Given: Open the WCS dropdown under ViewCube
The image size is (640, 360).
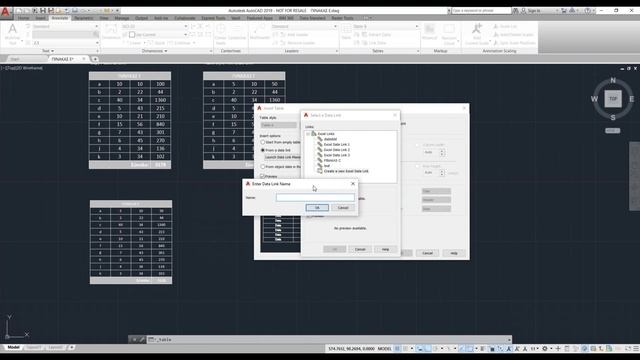Looking at the screenshot, I should pos(612,131).
